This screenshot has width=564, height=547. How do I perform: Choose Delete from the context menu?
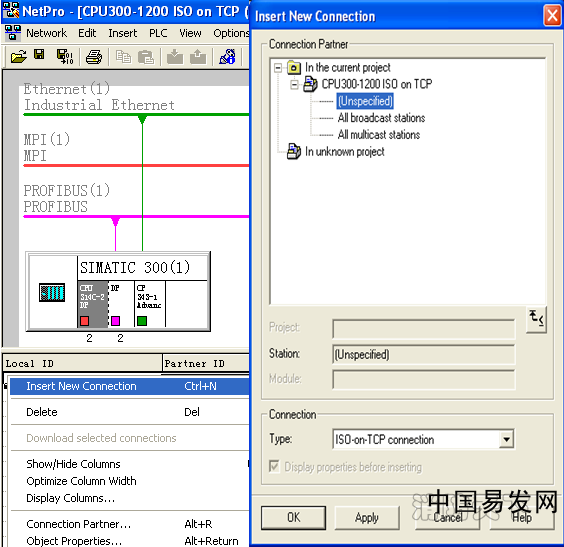click(129, 412)
